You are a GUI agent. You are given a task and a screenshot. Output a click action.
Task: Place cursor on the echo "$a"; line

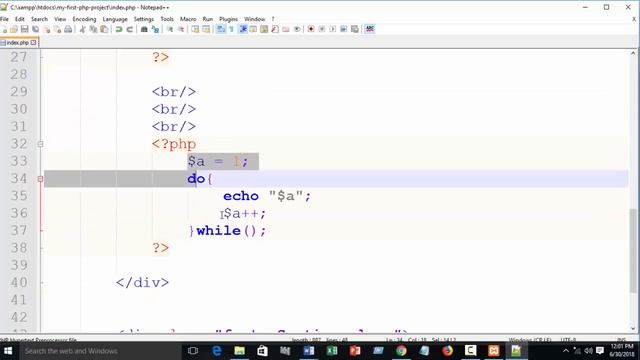(x=267, y=196)
